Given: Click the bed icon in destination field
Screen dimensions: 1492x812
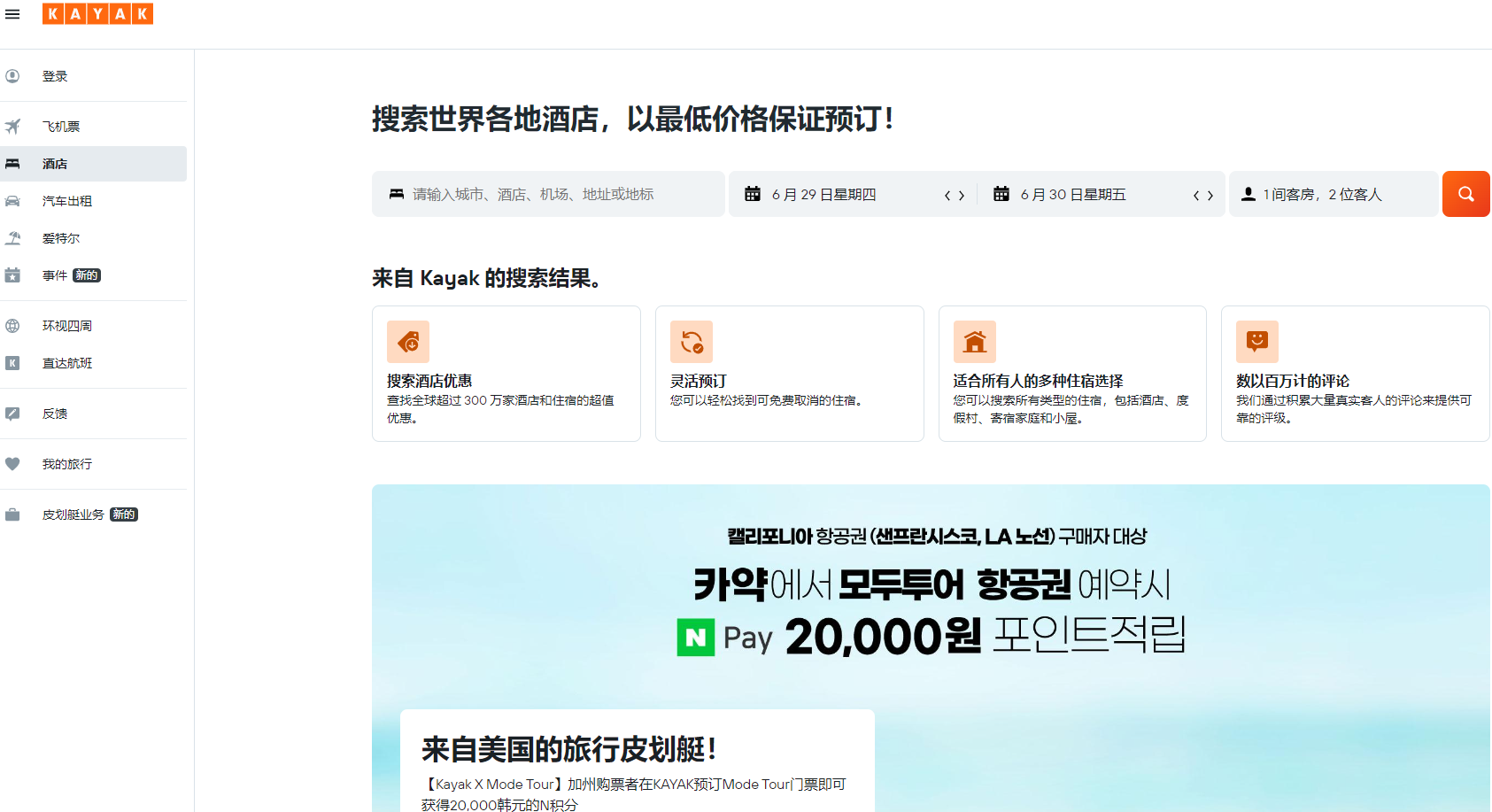Looking at the screenshot, I should coord(397,194).
